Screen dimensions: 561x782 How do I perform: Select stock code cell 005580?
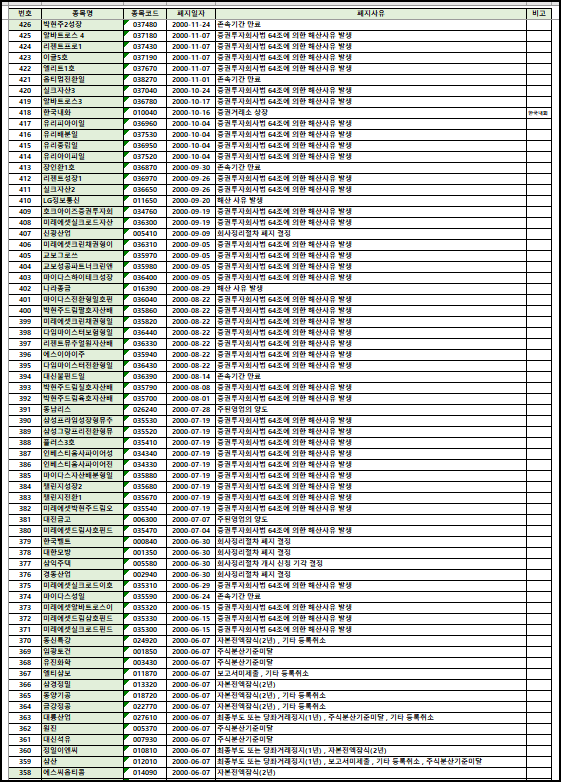click(145, 564)
